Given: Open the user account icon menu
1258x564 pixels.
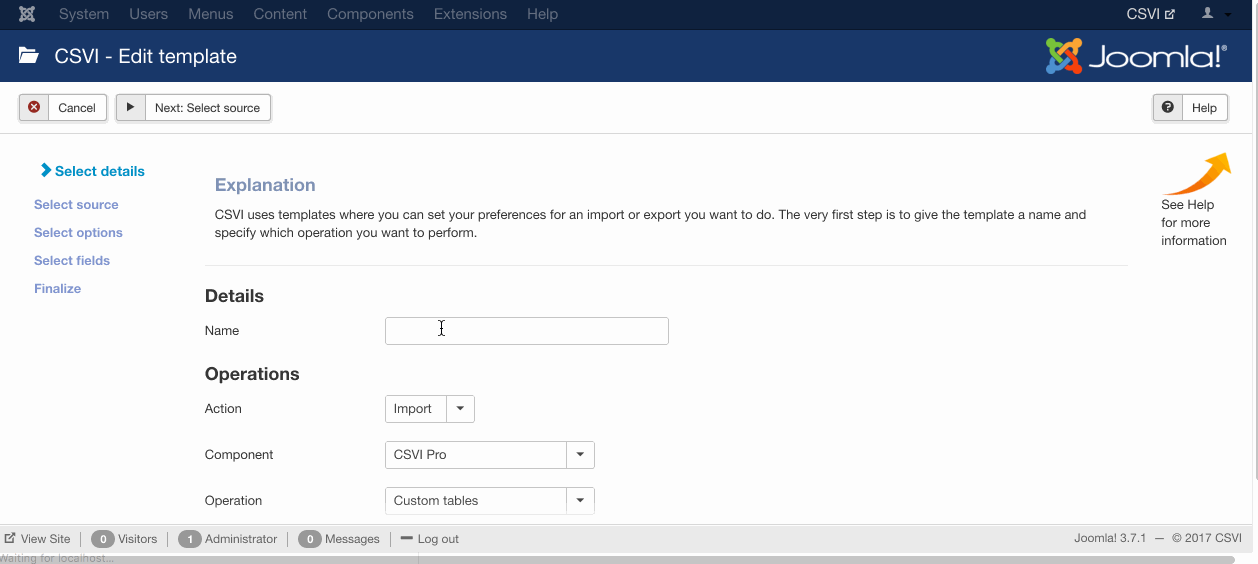Looking at the screenshot, I should (x=1216, y=14).
